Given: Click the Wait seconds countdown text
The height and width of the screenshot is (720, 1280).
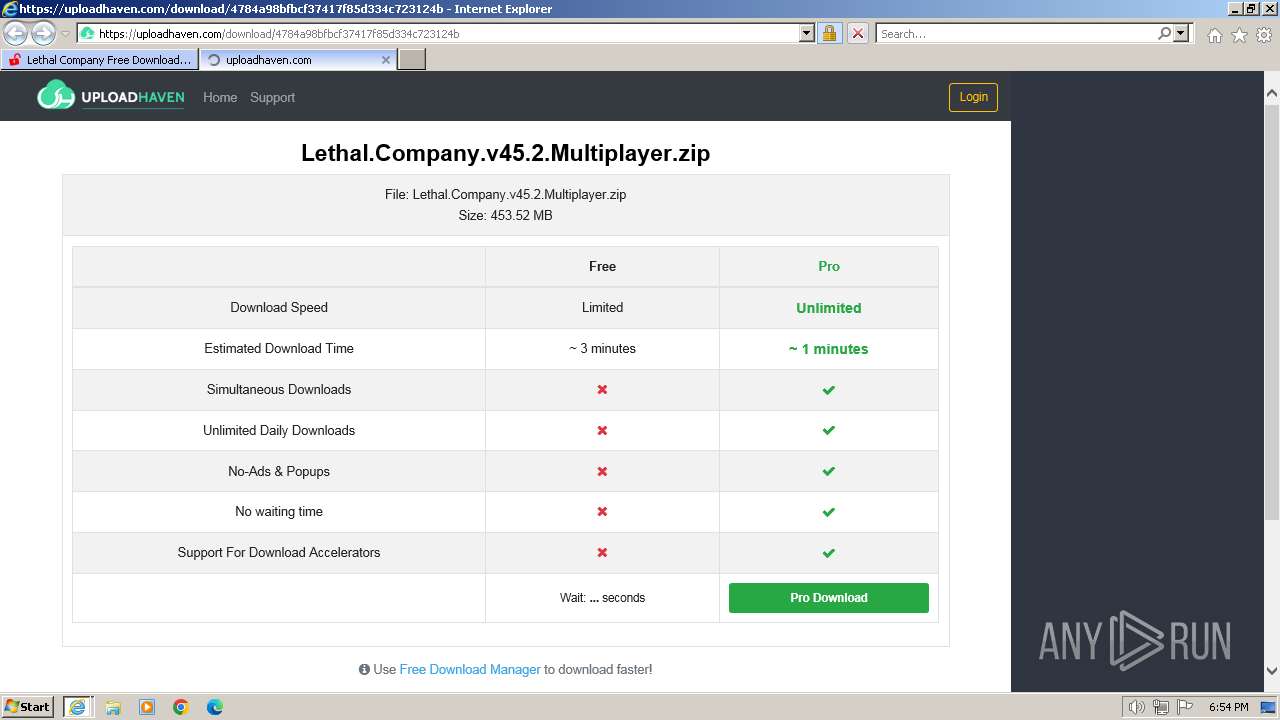Looking at the screenshot, I should coord(602,598).
